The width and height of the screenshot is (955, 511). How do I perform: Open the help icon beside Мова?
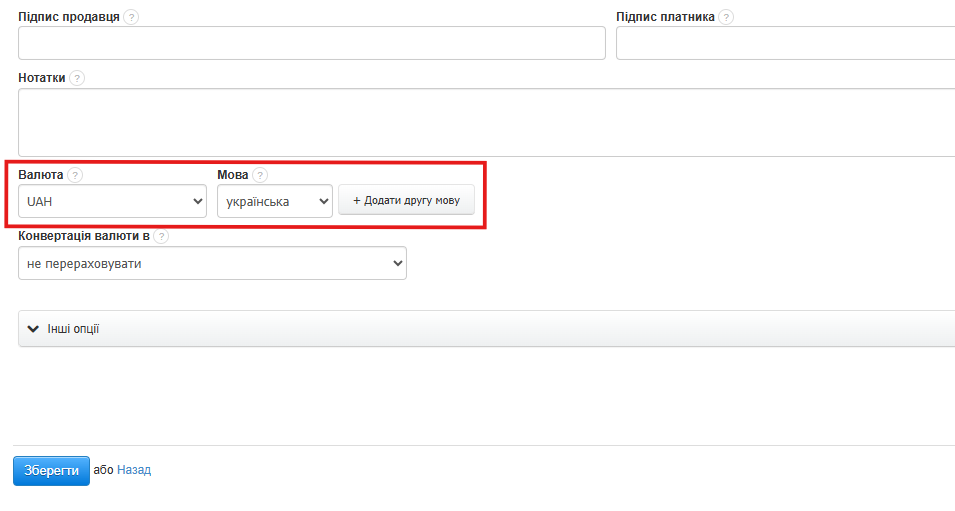[260, 175]
